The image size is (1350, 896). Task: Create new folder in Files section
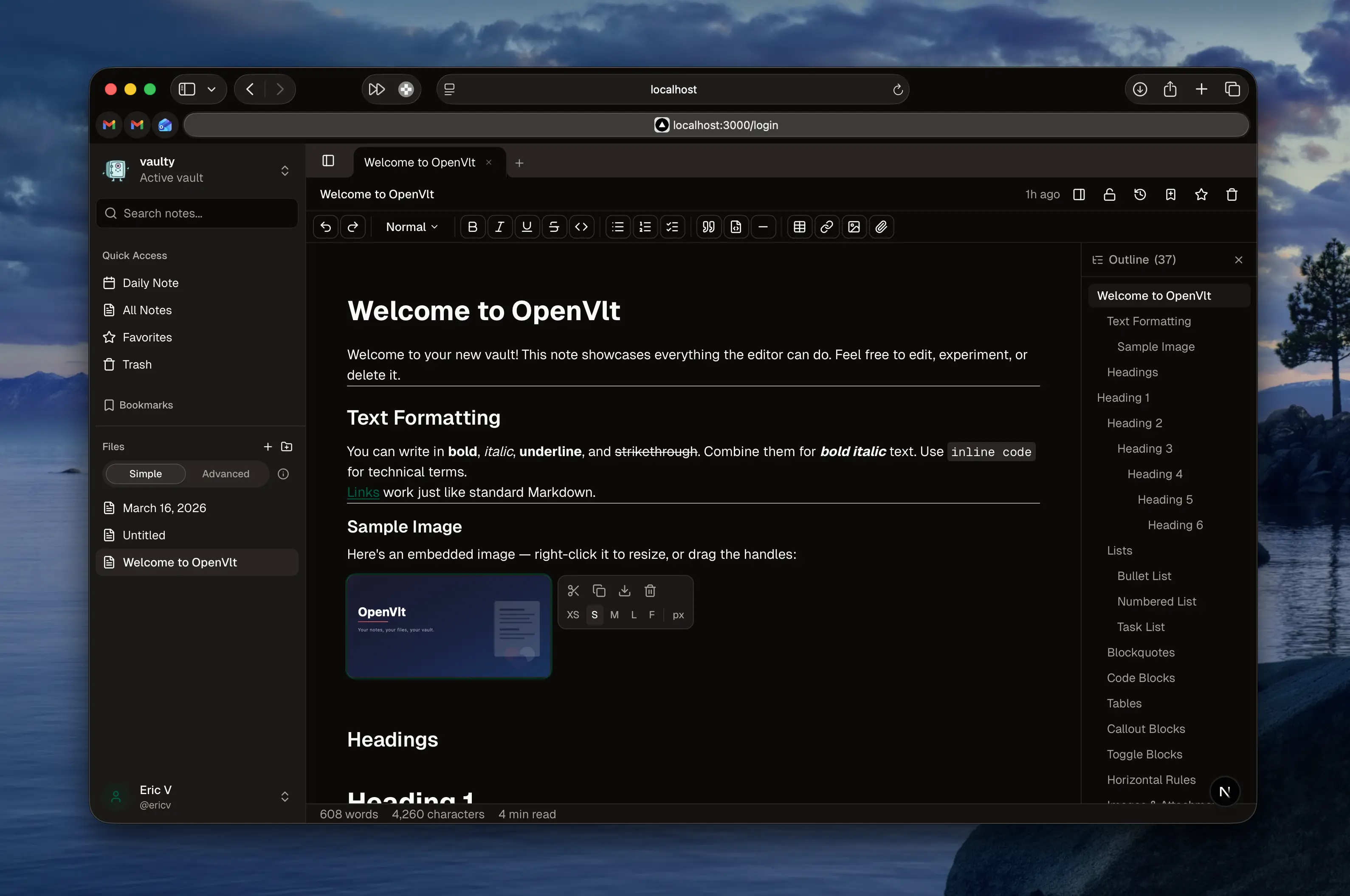tap(287, 446)
